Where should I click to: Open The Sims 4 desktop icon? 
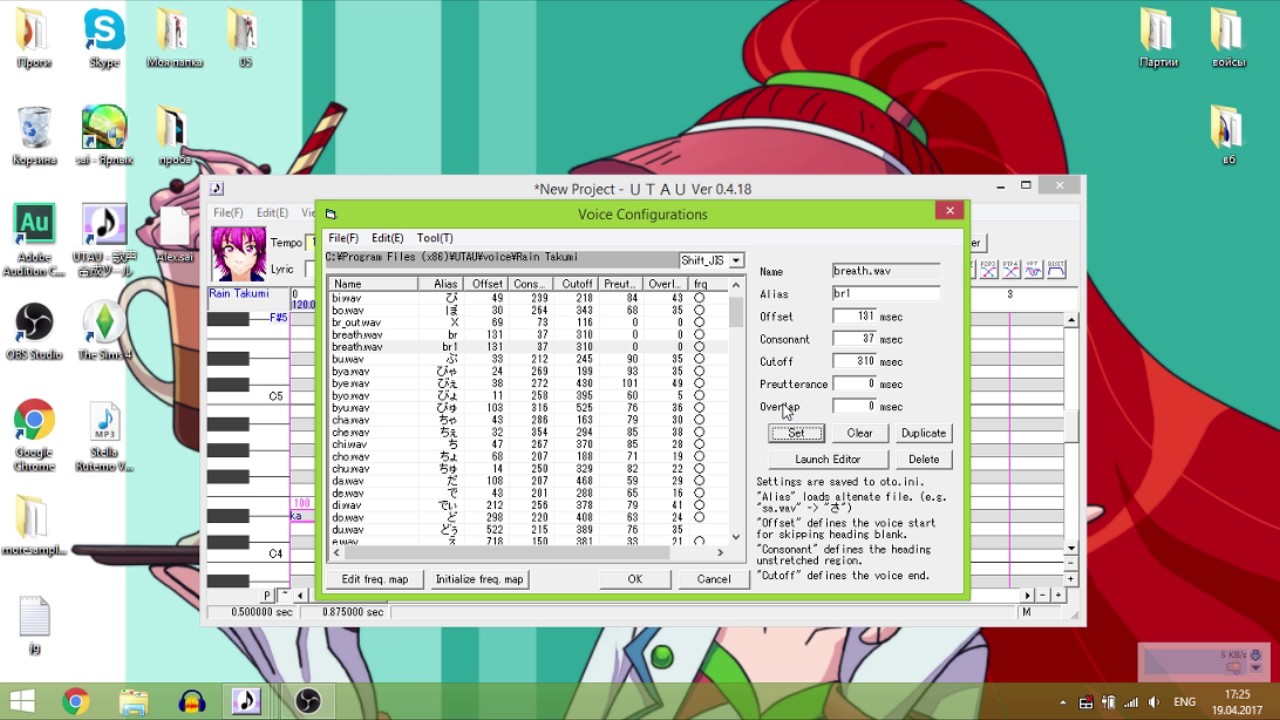point(104,331)
